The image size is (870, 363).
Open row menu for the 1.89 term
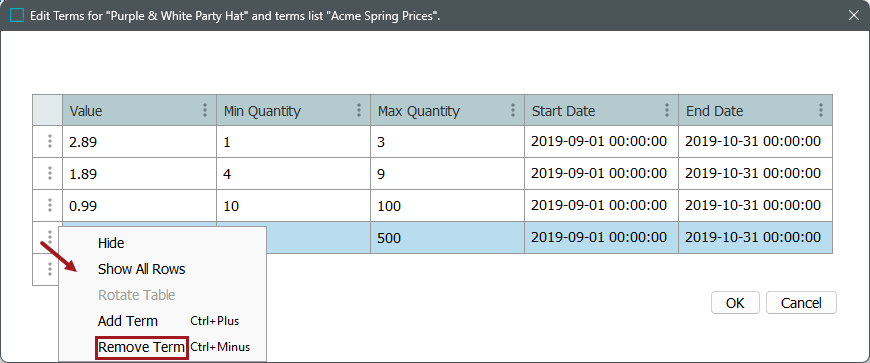(49, 174)
